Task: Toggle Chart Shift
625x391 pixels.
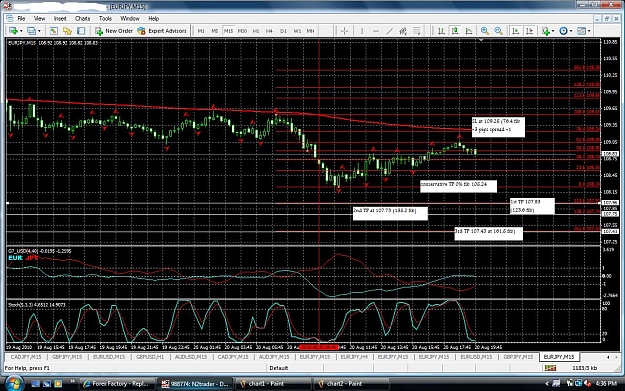Action: tap(529, 31)
